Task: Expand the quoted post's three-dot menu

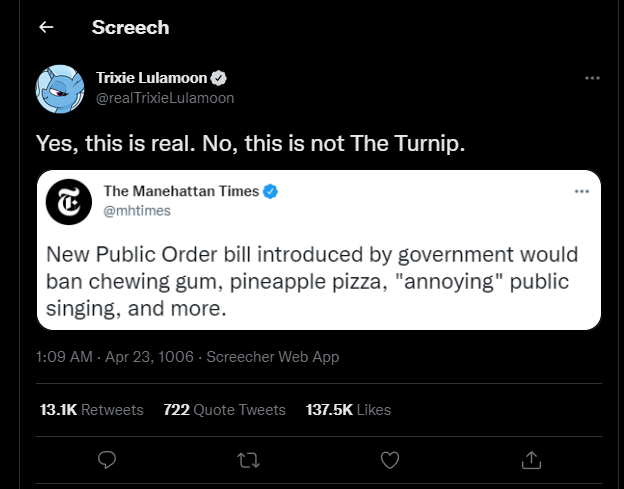Action: point(582,191)
